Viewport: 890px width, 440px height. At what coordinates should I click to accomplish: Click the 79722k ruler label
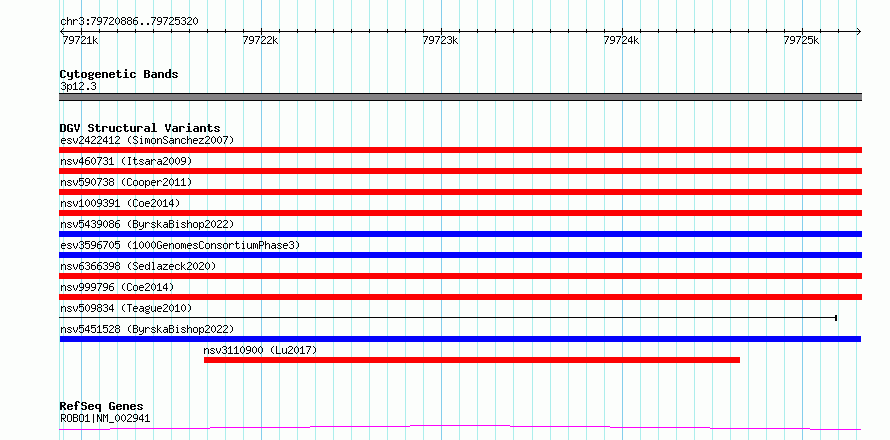[x=261, y=40]
